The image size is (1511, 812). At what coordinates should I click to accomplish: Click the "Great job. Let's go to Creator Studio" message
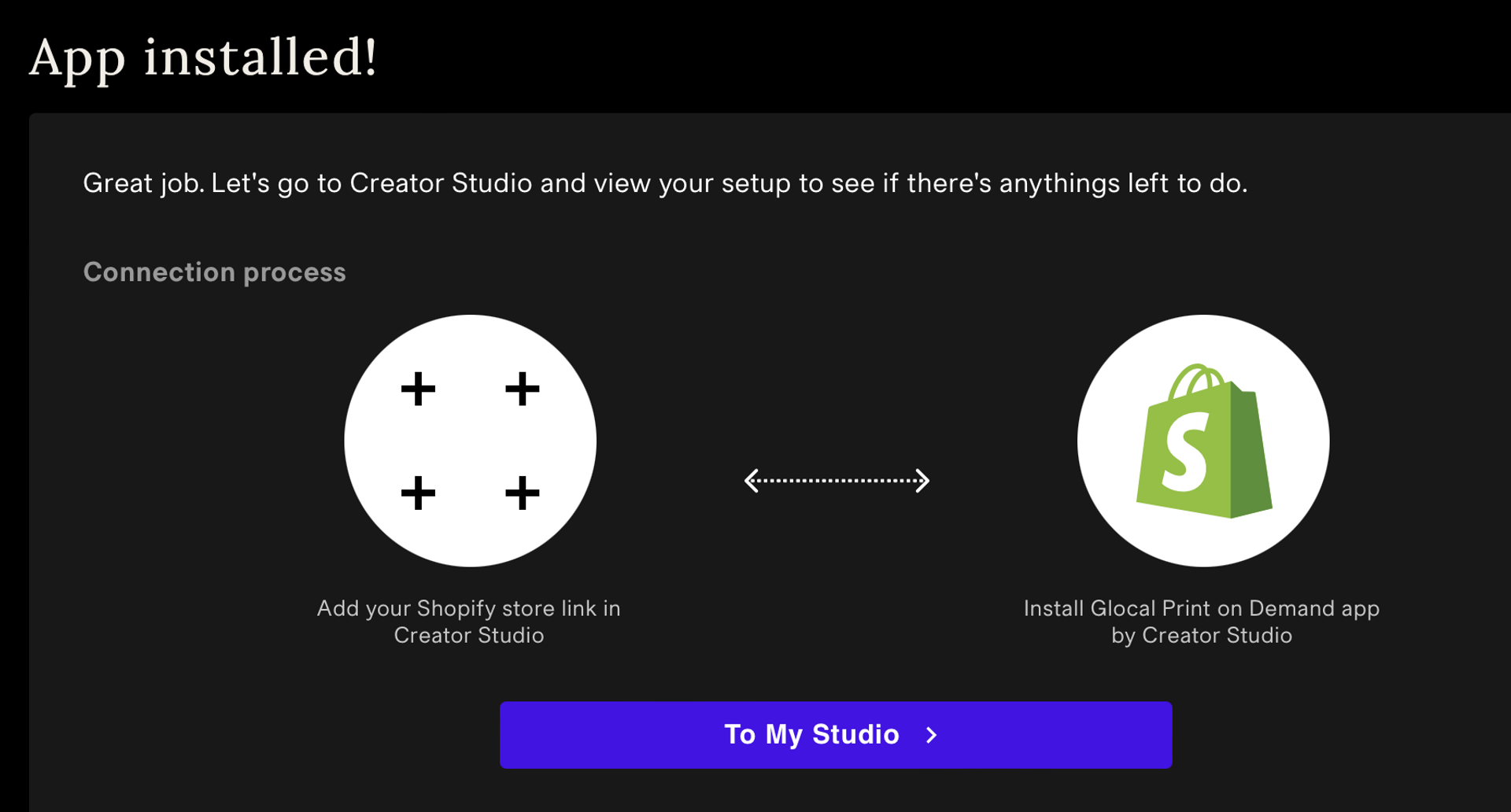(x=665, y=183)
